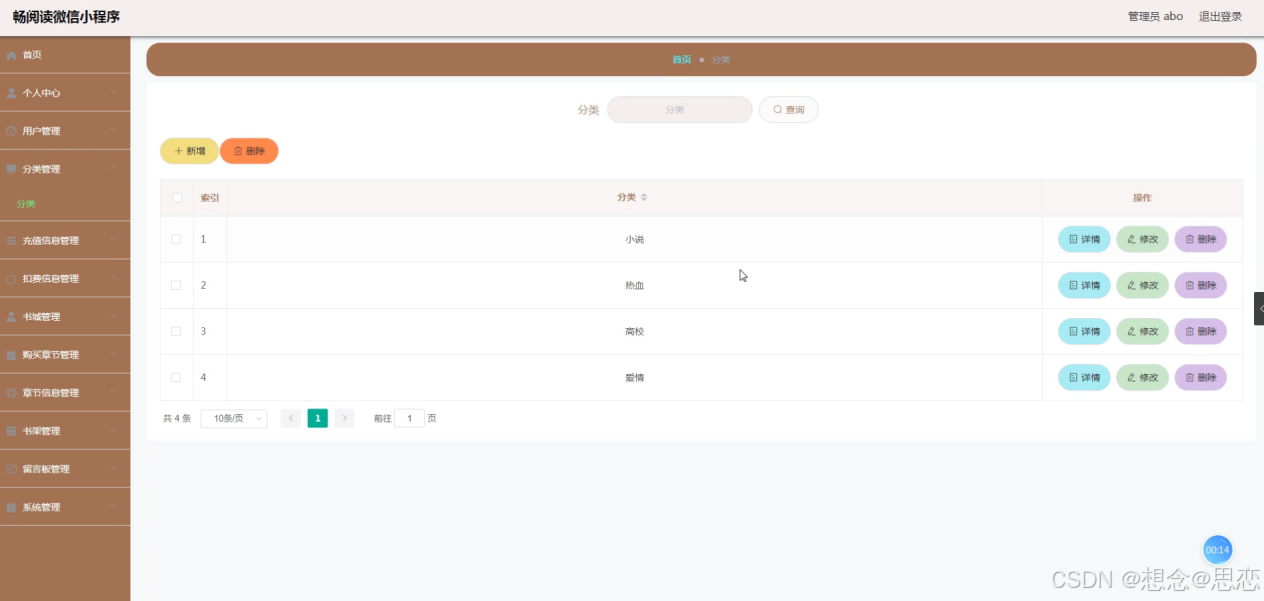This screenshot has width=1264, height=601.
Task: Click the icon beside 系统管理
Action: 11,507
